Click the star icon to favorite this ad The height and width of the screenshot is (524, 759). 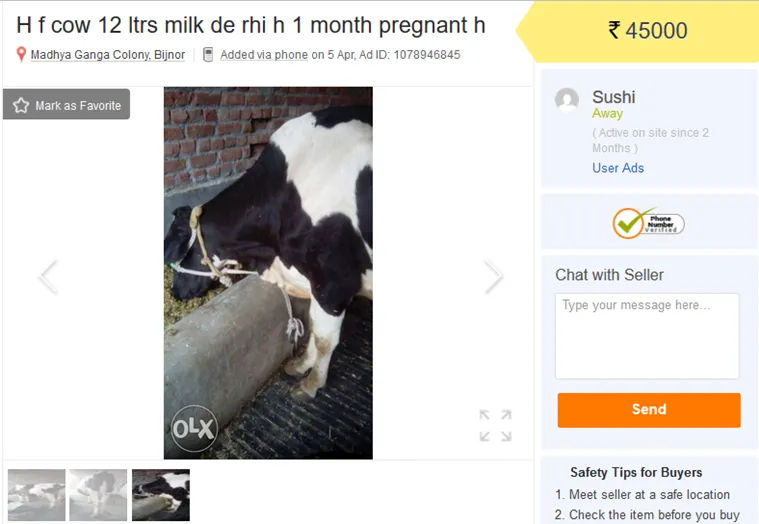(x=21, y=105)
